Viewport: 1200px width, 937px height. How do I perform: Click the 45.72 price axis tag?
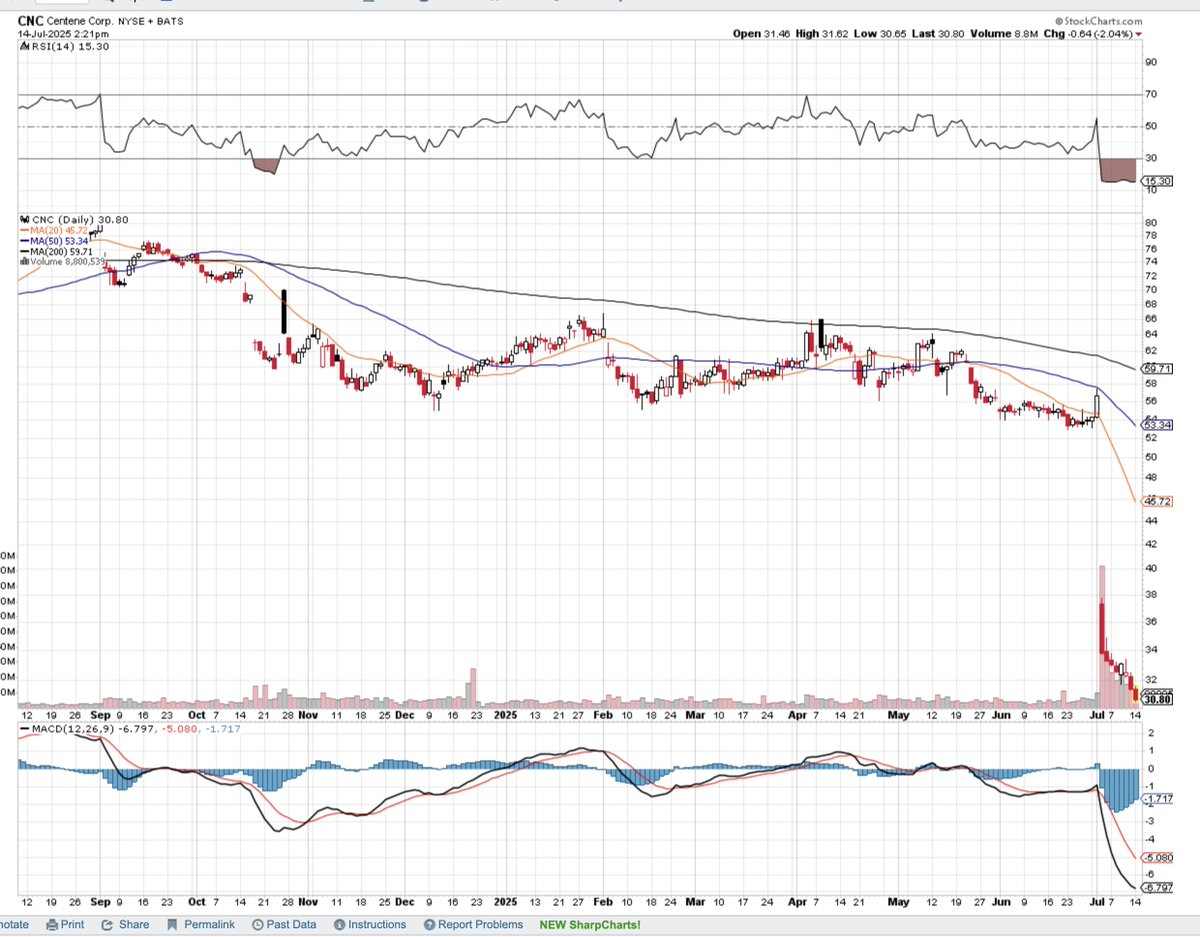pos(1157,501)
